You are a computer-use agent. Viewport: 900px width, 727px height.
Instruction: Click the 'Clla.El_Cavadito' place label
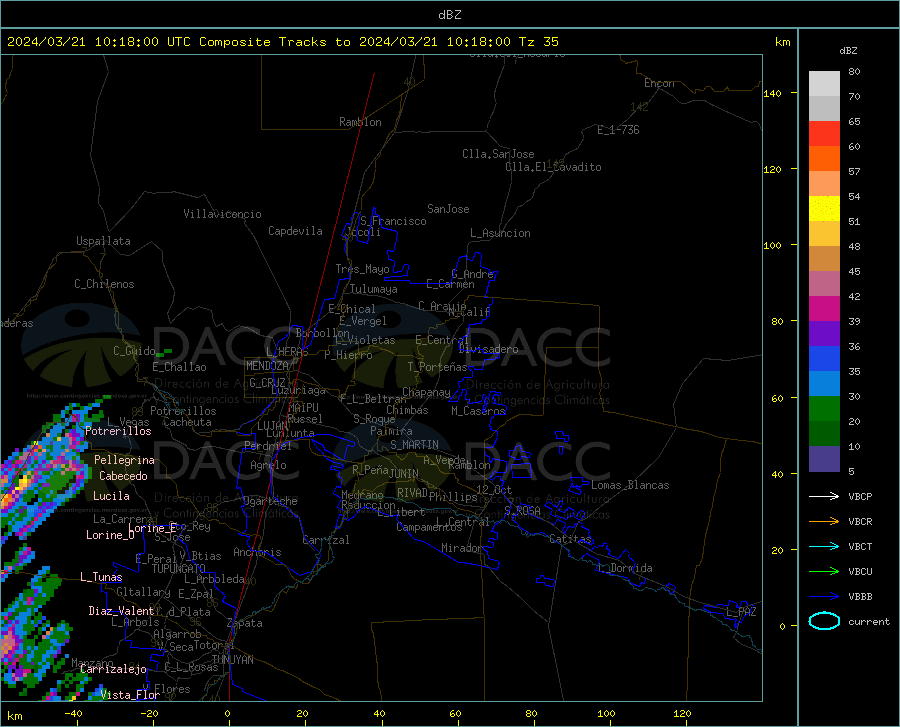[553, 168]
